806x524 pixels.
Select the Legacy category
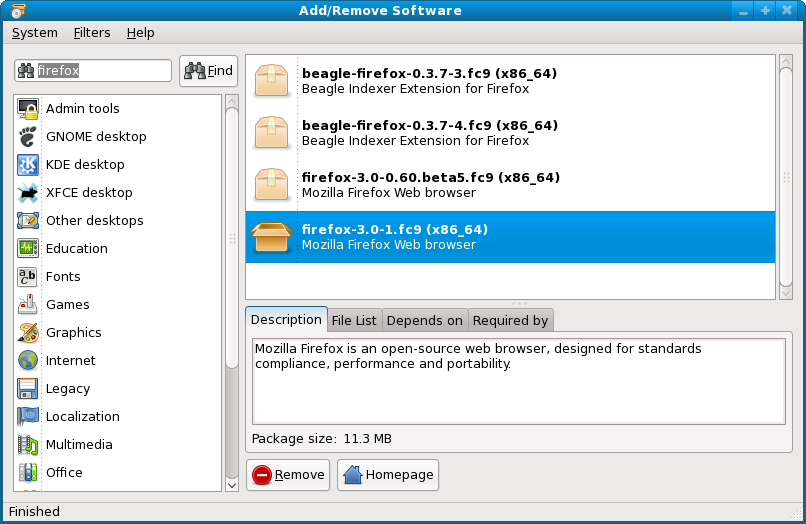118,389
